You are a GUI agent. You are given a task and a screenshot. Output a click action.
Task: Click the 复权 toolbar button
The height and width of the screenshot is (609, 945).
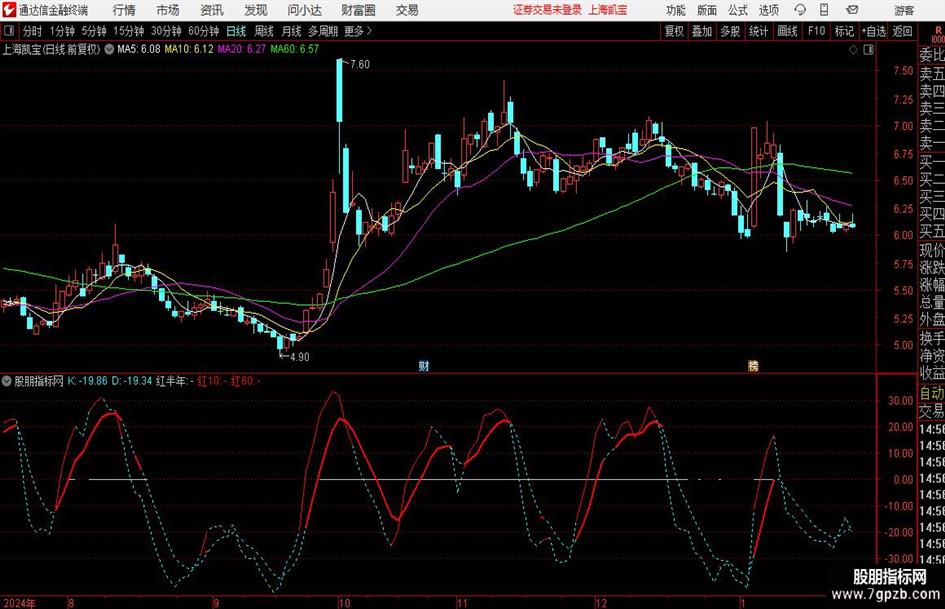point(674,31)
